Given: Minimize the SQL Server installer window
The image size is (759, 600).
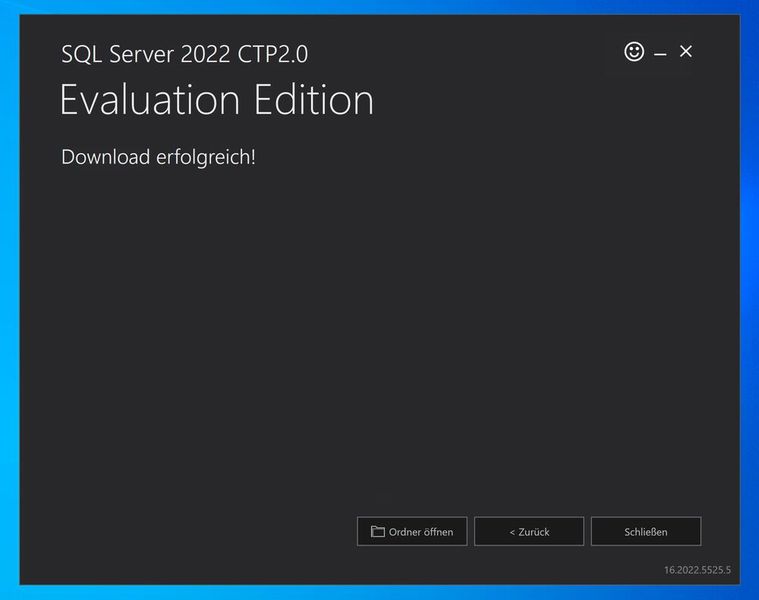Looking at the screenshot, I should pos(660,53).
